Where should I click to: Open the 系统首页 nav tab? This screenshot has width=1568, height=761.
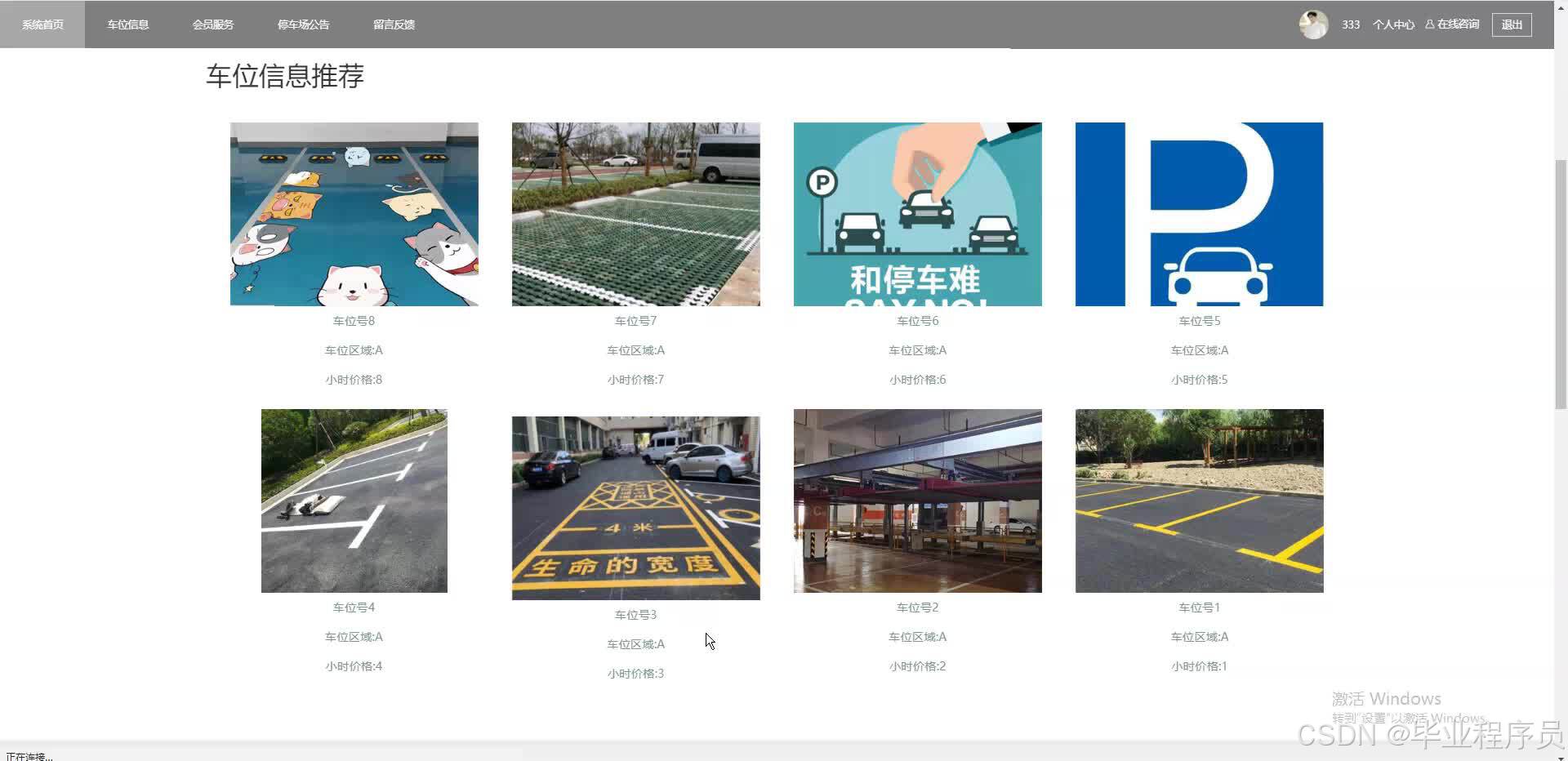pyautogui.click(x=42, y=24)
